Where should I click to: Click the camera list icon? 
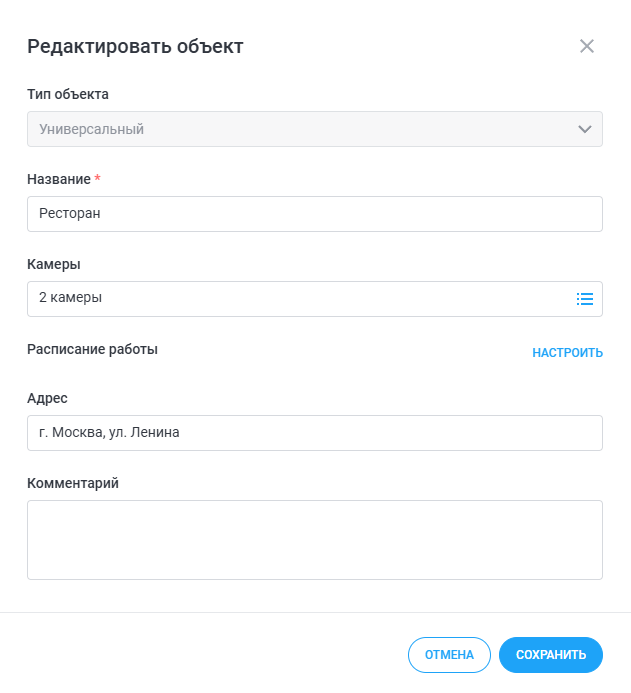(x=585, y=299)
